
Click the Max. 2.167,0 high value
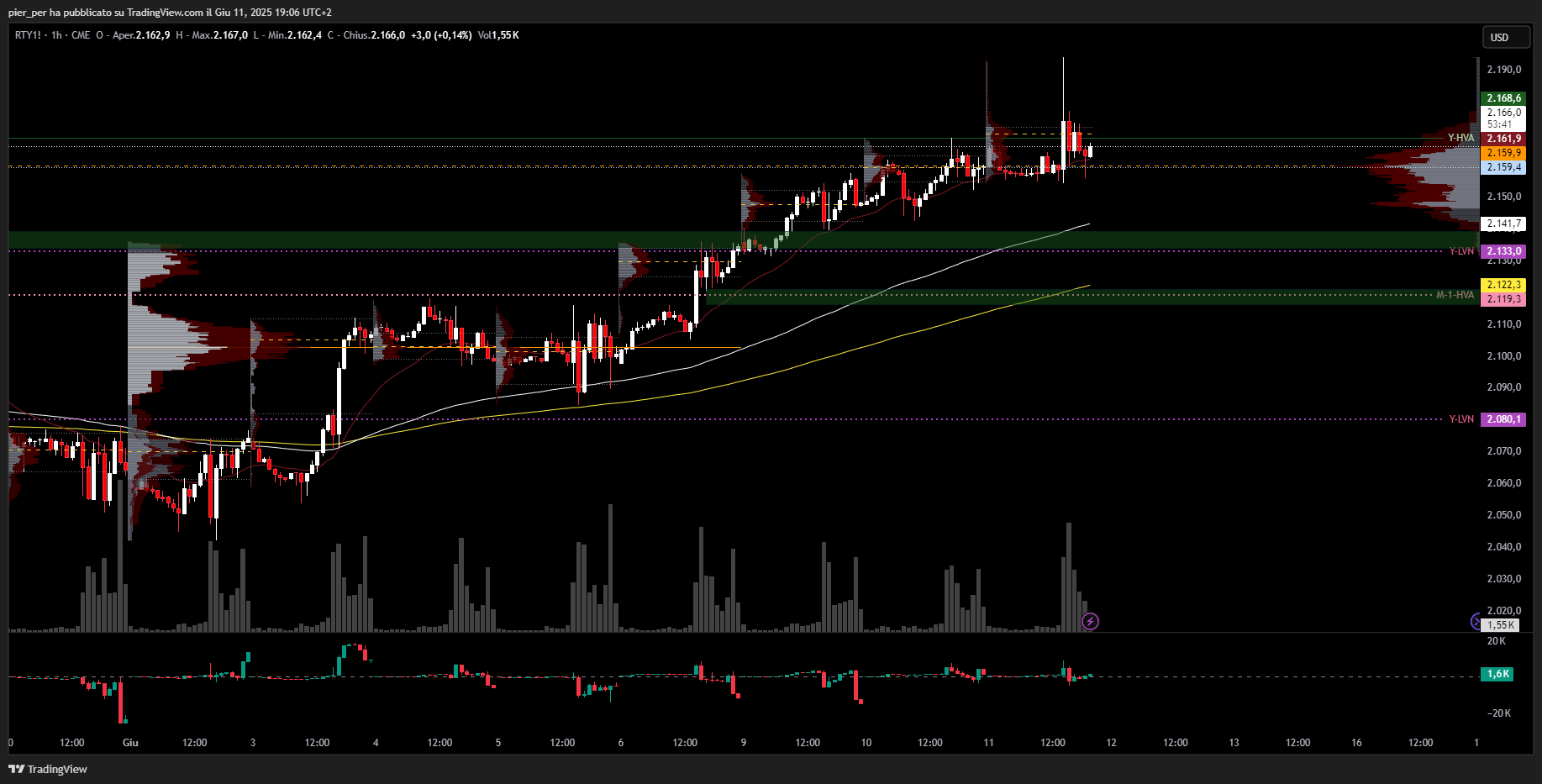click(219, 35)
